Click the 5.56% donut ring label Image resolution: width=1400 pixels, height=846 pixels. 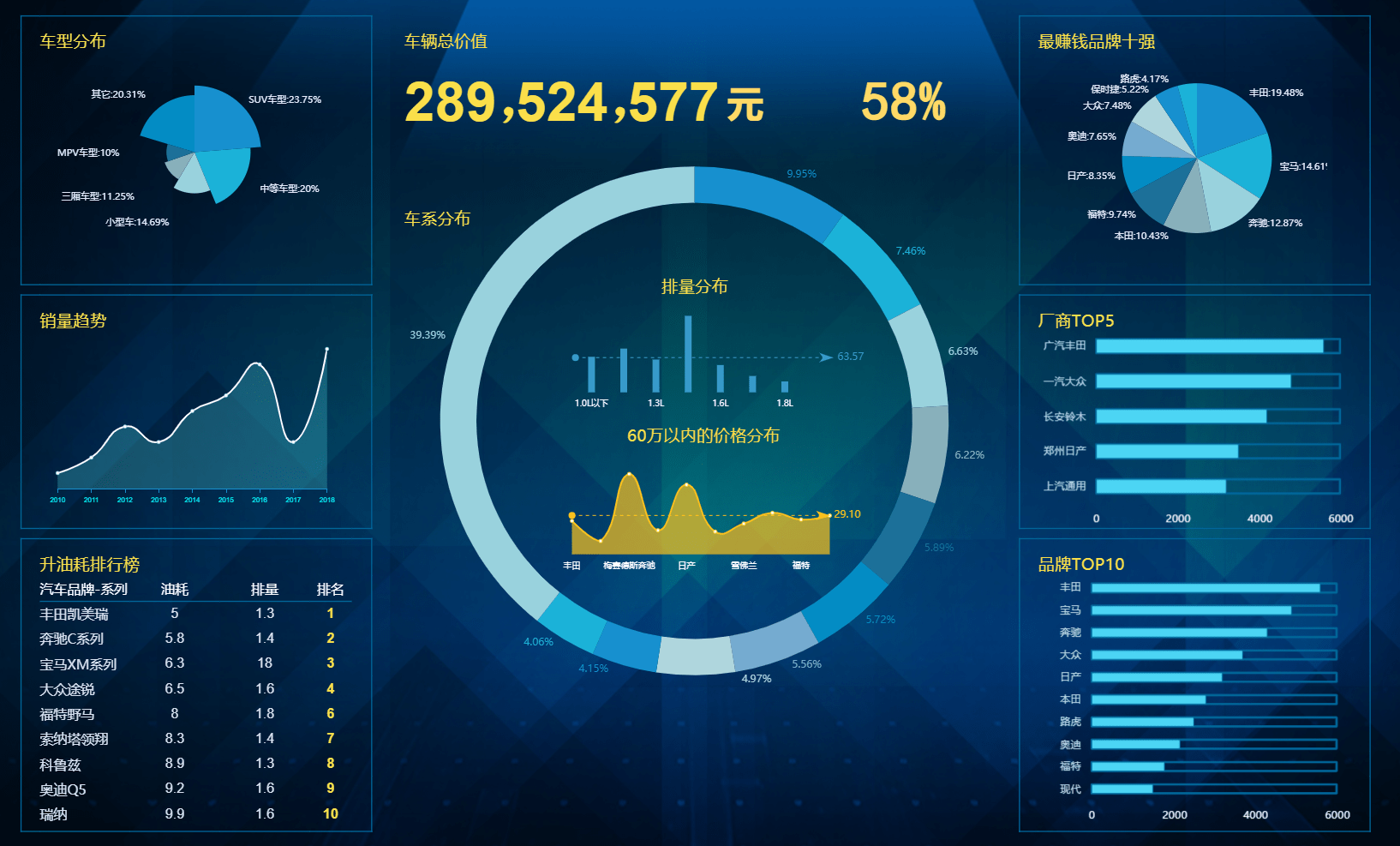tap(806, 664)
